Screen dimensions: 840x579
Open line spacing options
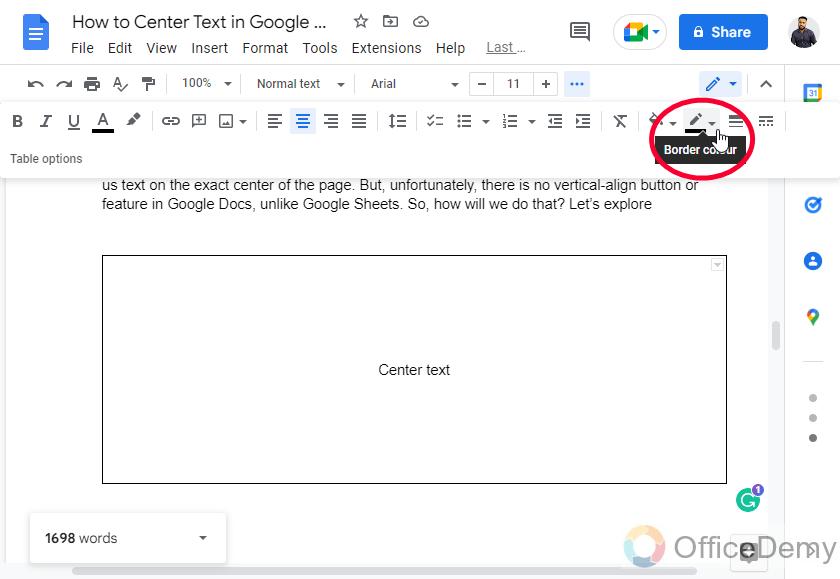coord(397,121)
